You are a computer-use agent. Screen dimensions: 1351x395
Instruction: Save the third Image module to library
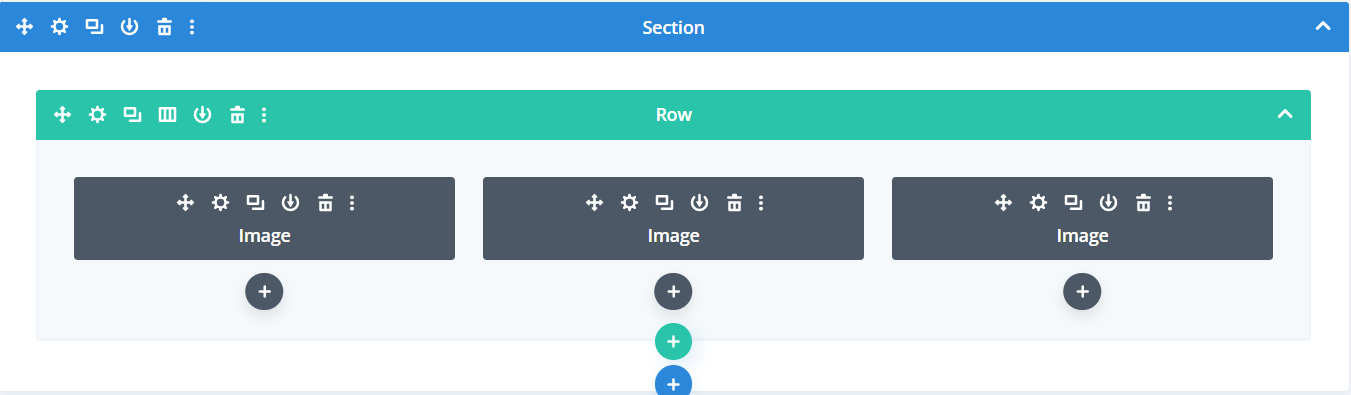tap(1108, 203)
